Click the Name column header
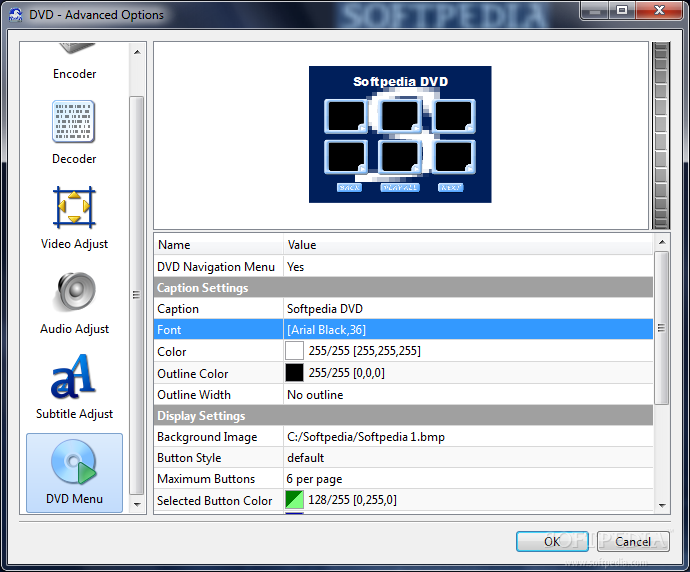Viewport: 690px width, 572px height. [x=219, y=245]
